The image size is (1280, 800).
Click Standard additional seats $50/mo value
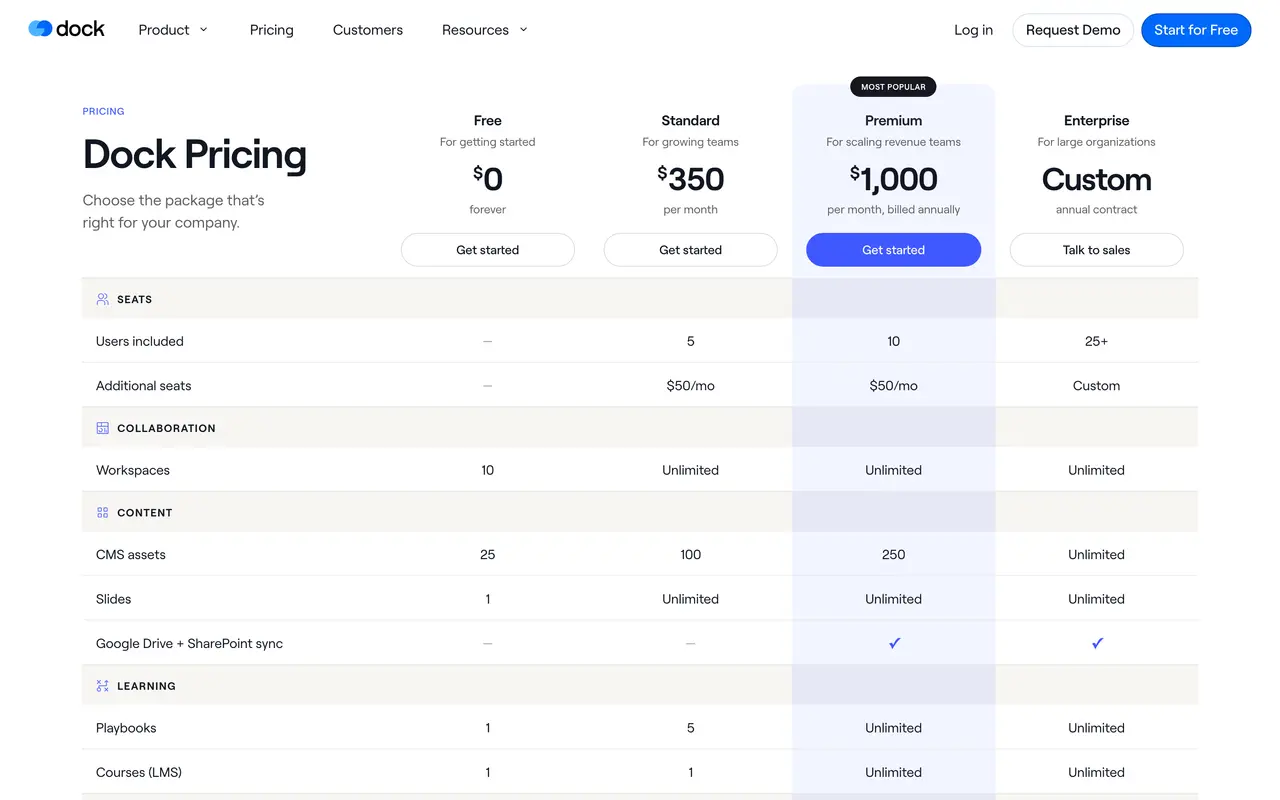tap(691, 385)
